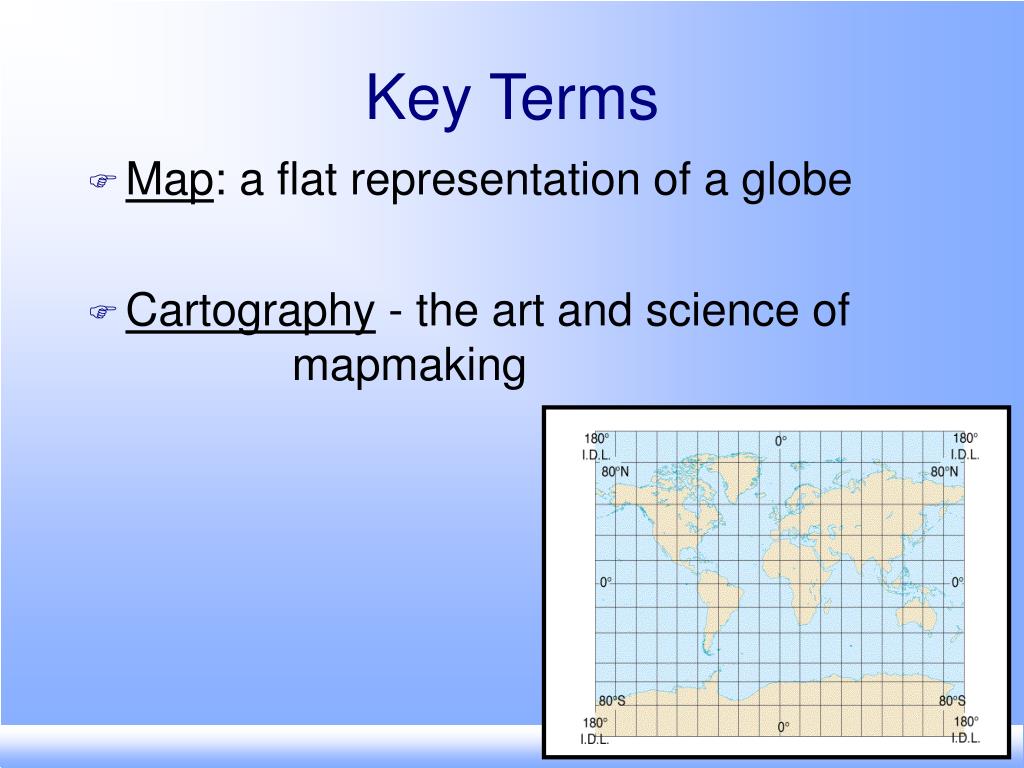Select the Key Terms slide title
This screenshot has width=1024, height=768.
(512, 98)
